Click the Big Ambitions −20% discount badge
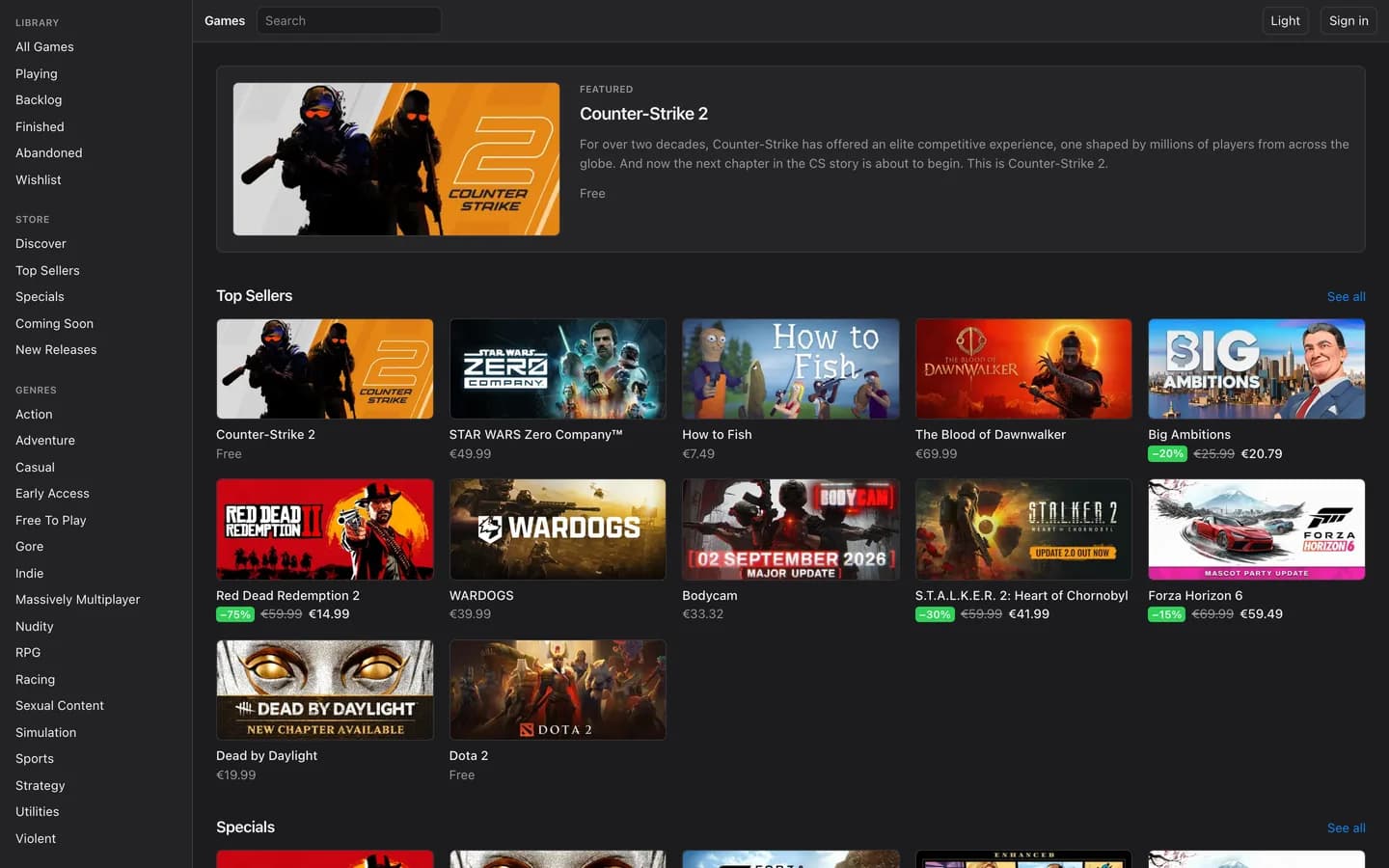The width and height of the screenshot is (1389, 868). click(x=1167, y=453)
